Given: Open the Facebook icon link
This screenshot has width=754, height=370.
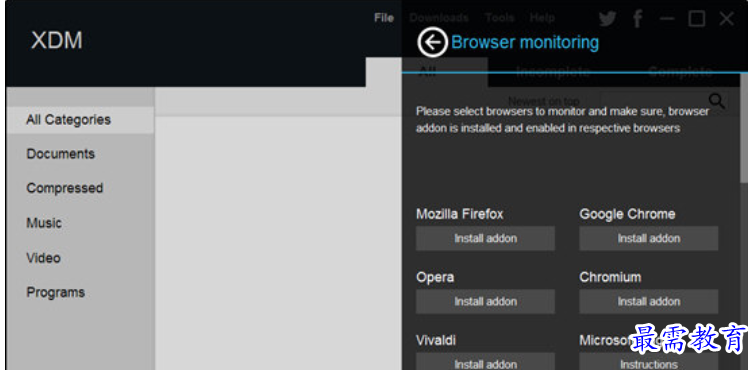Looking at the screenshot, I should coord(638,19).
